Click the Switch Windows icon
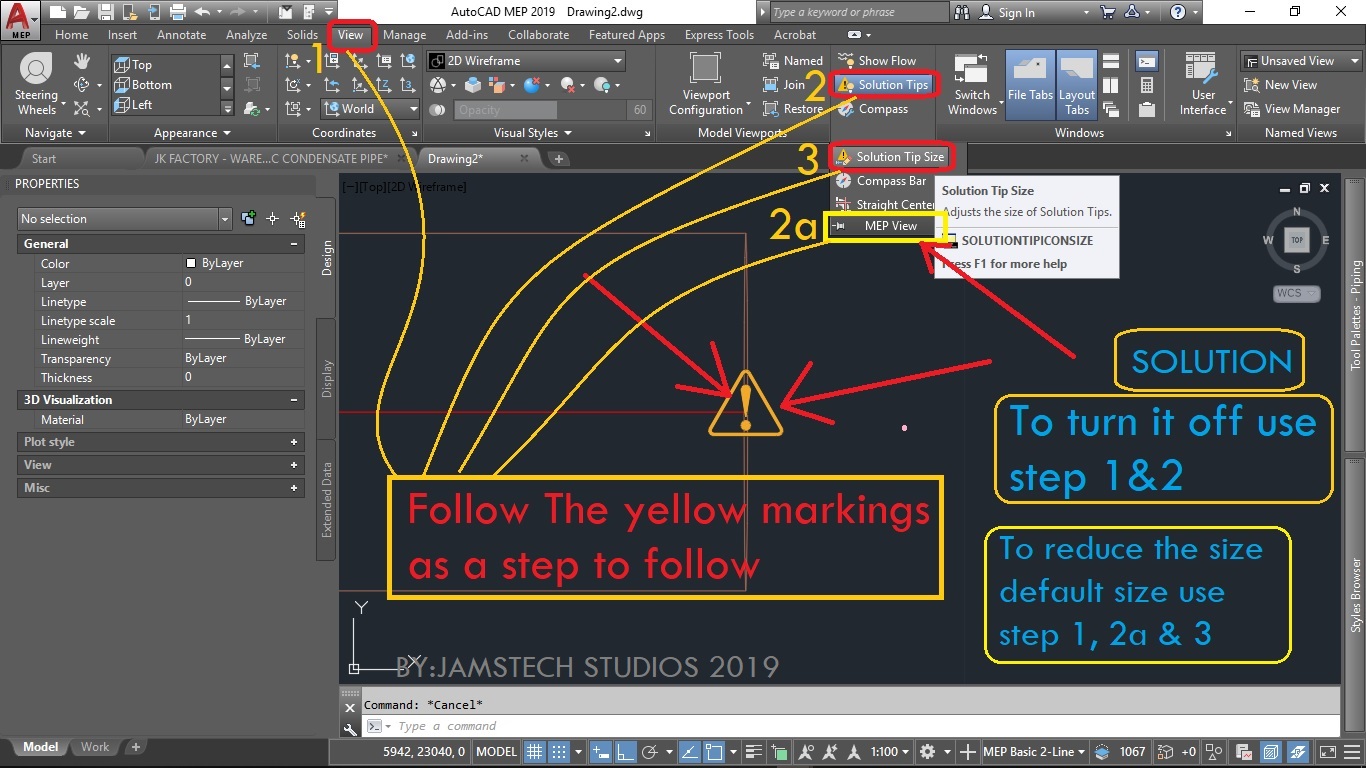This screenshot has width=1366, height=768. click(972, 85)
